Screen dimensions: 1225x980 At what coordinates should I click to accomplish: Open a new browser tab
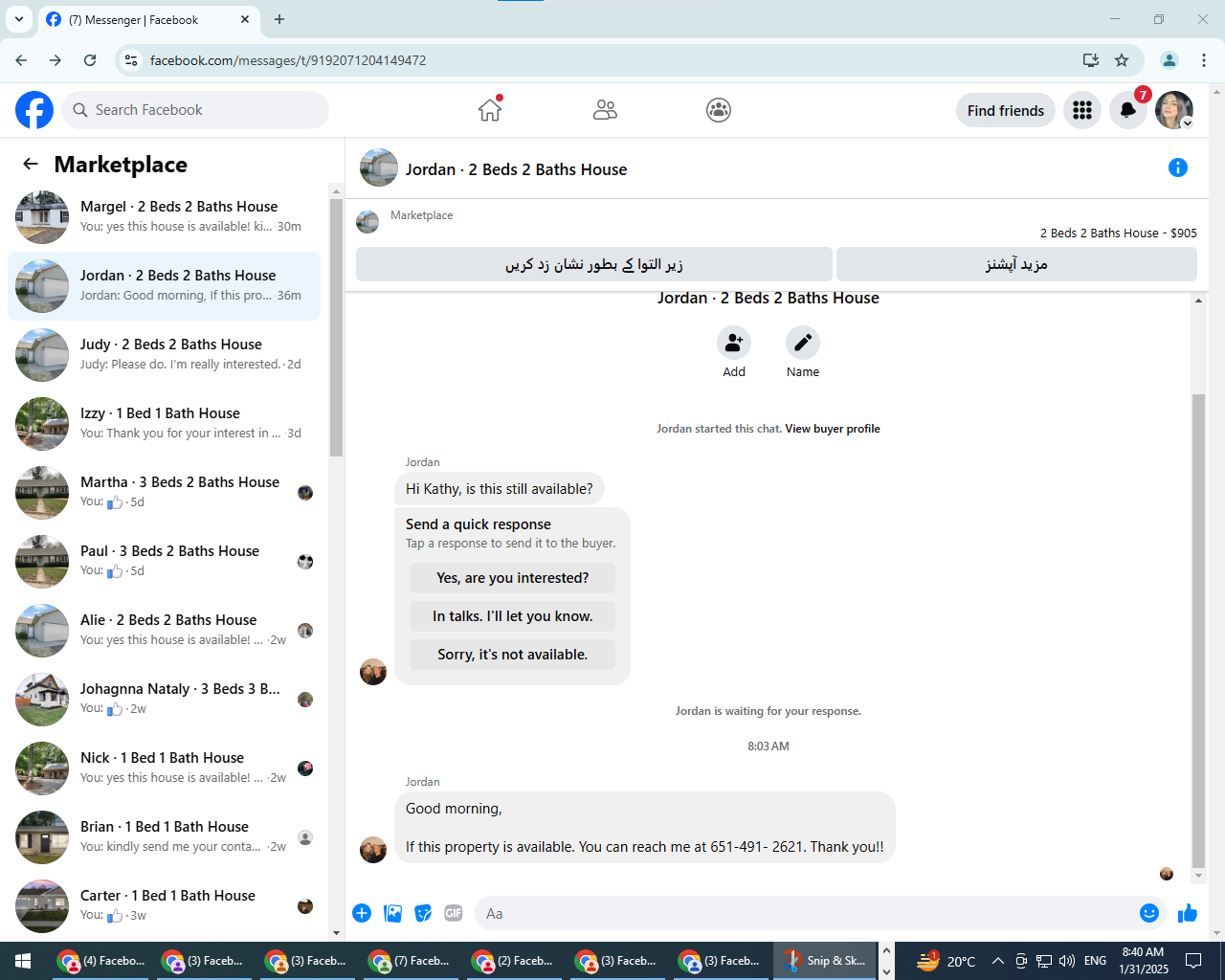click(x=279, y=19)
